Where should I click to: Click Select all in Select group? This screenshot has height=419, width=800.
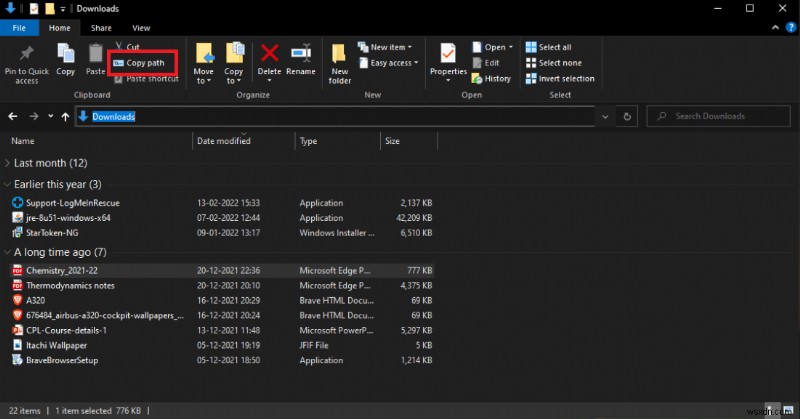[554, 47]
